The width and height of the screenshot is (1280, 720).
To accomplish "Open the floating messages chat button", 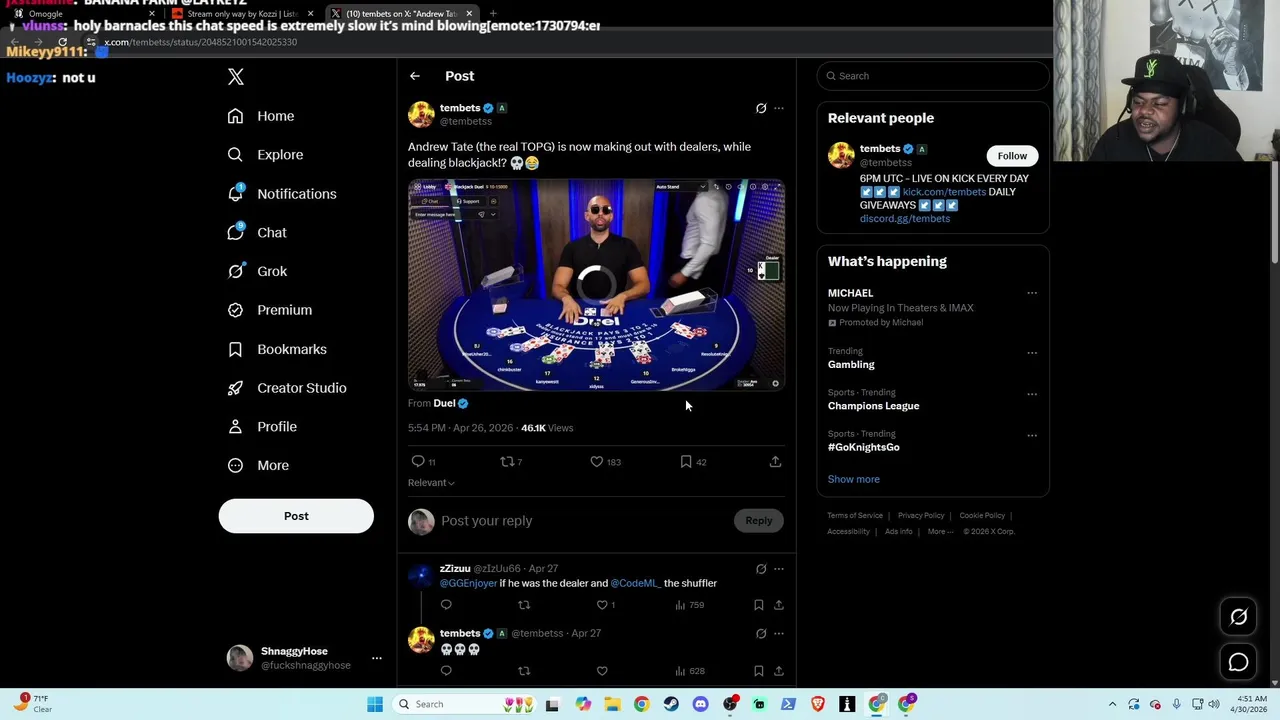I will pyautogui.click(x=1238, y=662).
